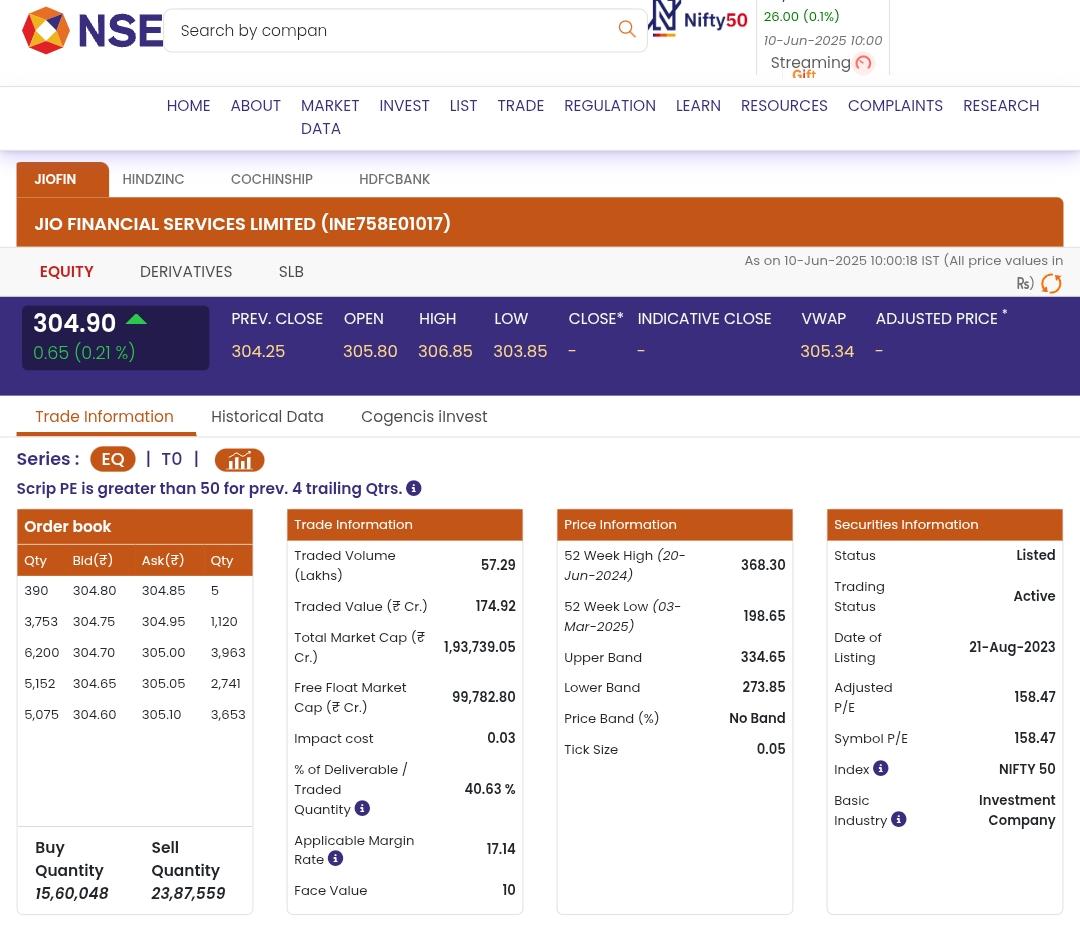Switch to the JIOFIN quote tab
The image size is (1080, 925).
tap(63, 180)
